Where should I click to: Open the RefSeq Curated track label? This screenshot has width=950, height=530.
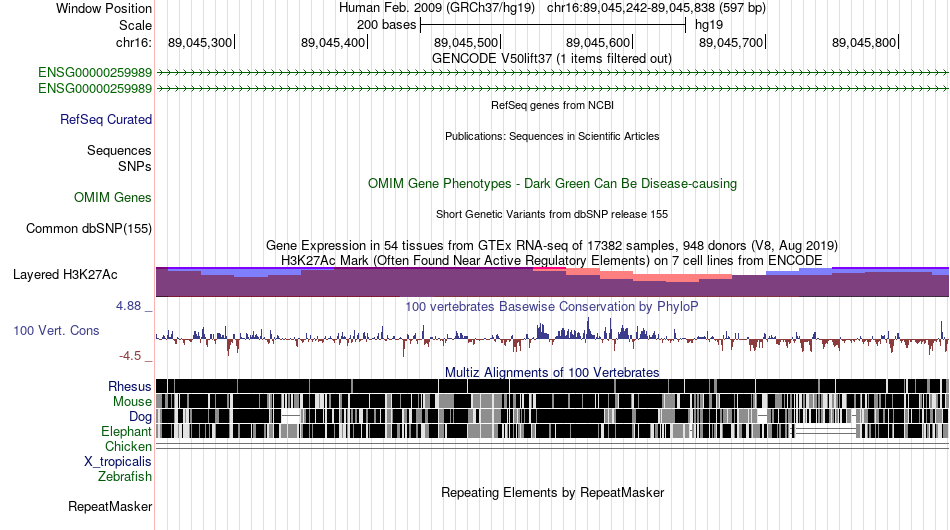[106, 119]
